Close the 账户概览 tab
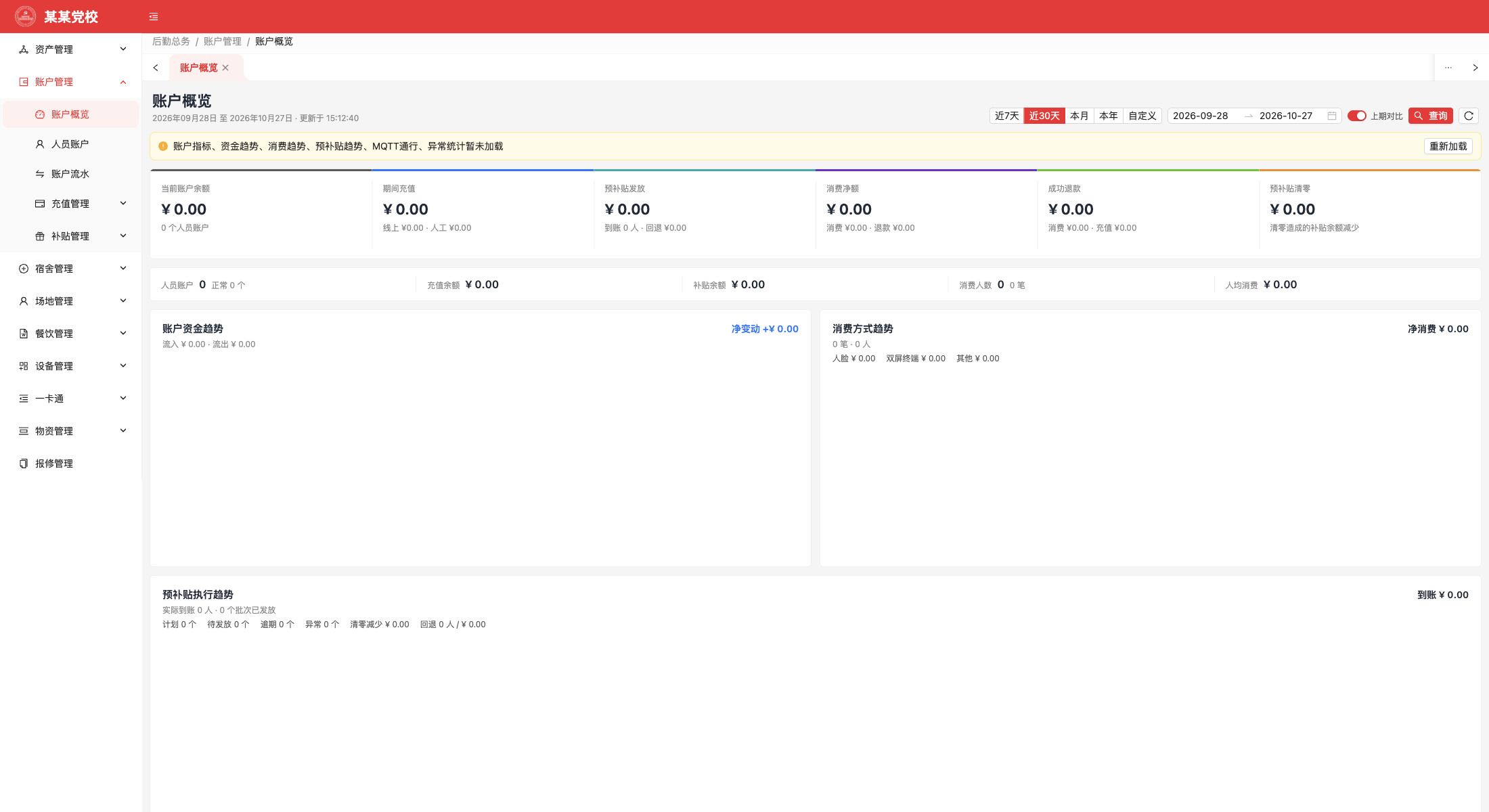1489x812 pixels. click(225, 68)
